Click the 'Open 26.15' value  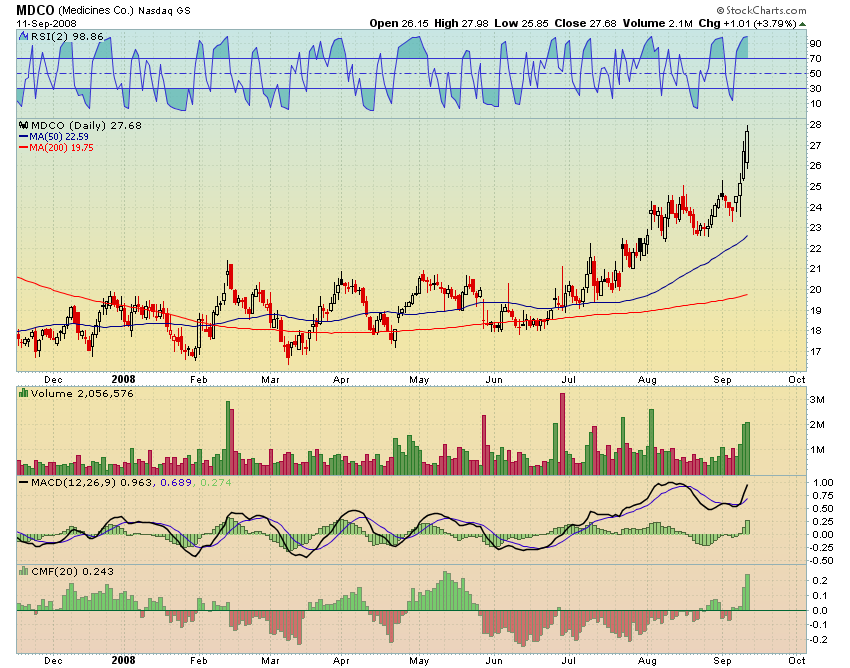[x=399, y=23]
